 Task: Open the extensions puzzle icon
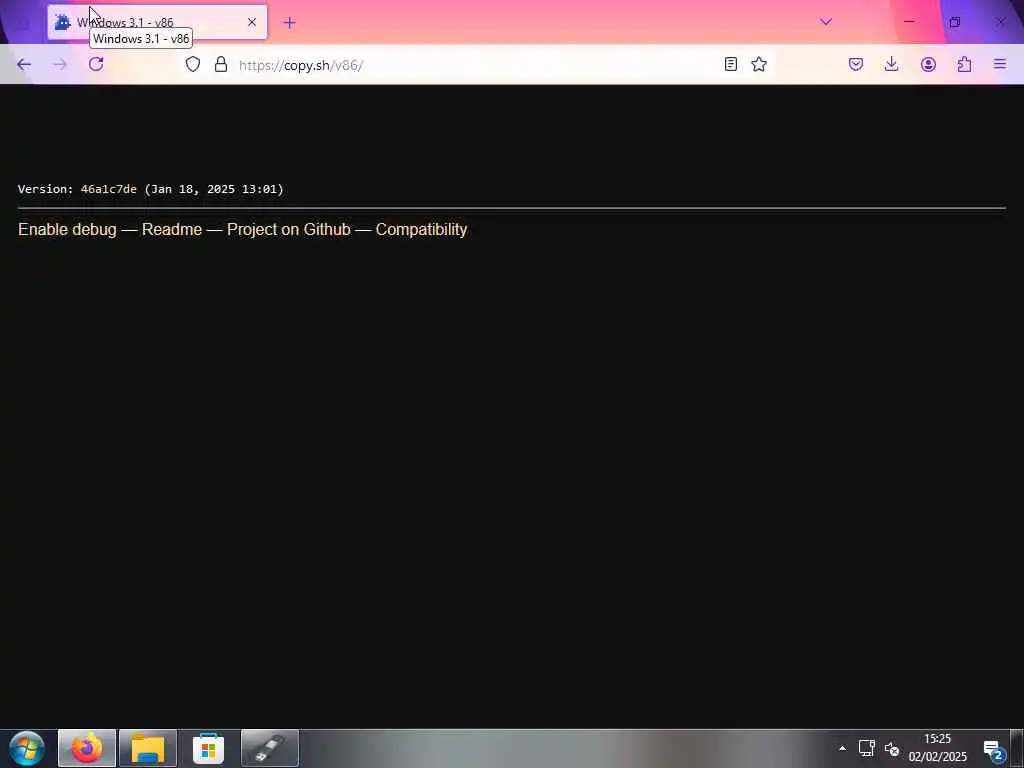click(x=965, y=64)
